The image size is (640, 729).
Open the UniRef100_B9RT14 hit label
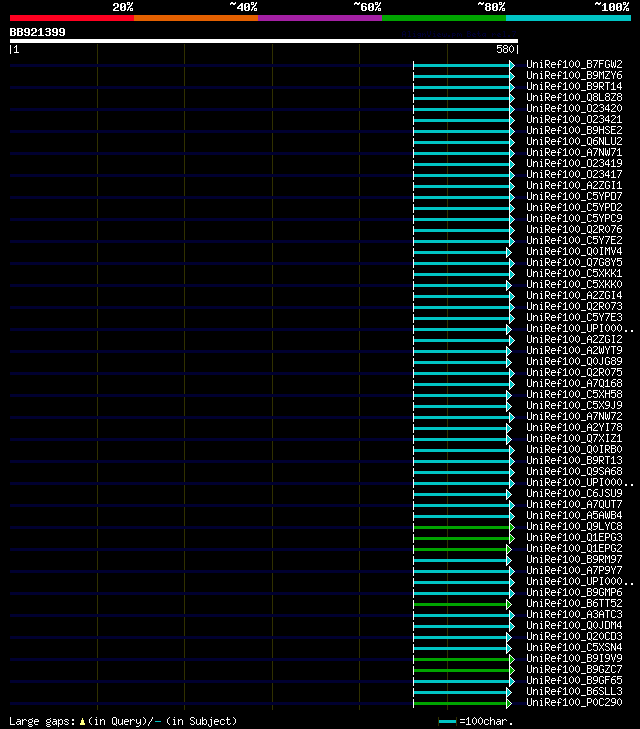pos(574,86)
